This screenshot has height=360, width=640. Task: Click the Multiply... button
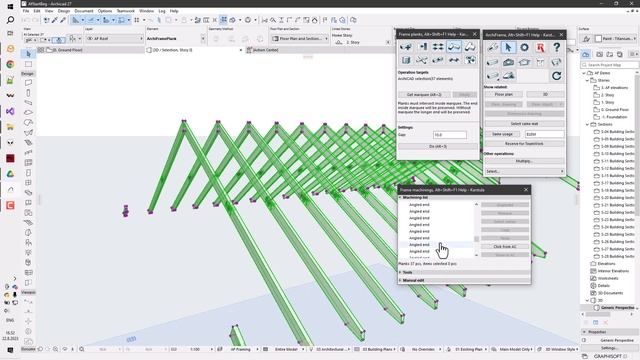click(524, 161)
